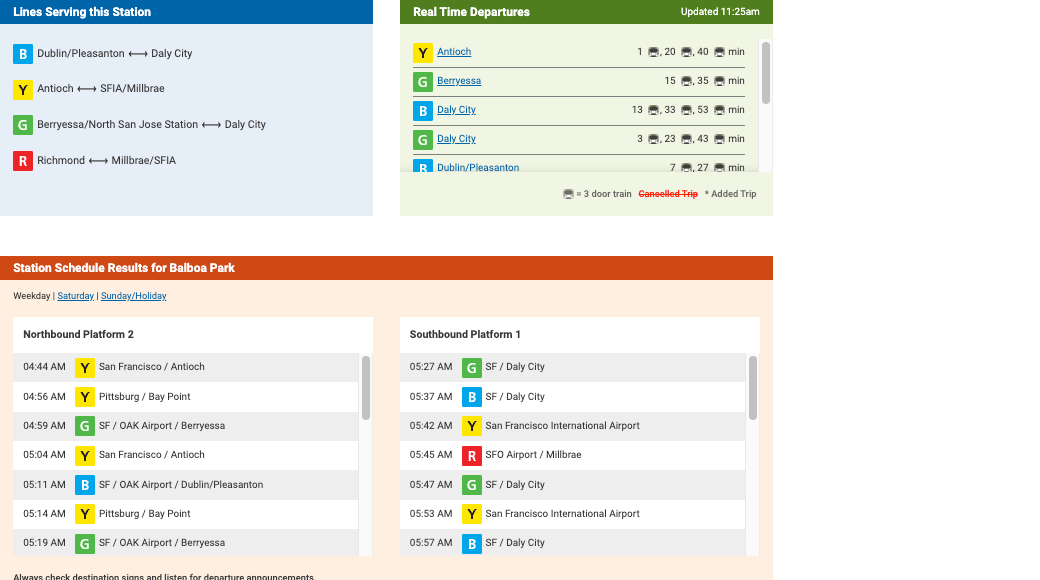Select the 05:53 AM San Francisco International Airport text
The width and height of the screenshot is (1040, 580).
(562, 513)
